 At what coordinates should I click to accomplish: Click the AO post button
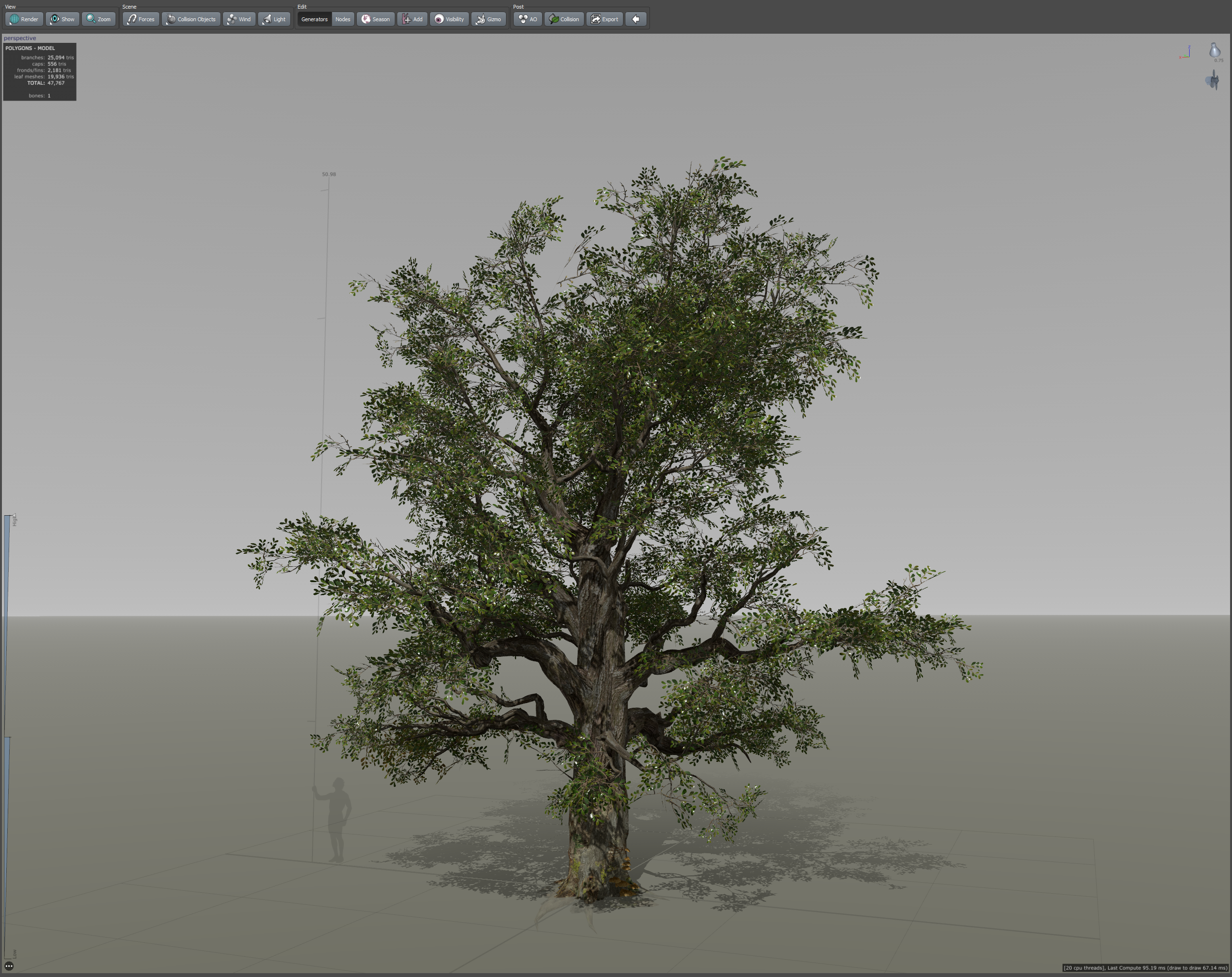coord(528,19)
